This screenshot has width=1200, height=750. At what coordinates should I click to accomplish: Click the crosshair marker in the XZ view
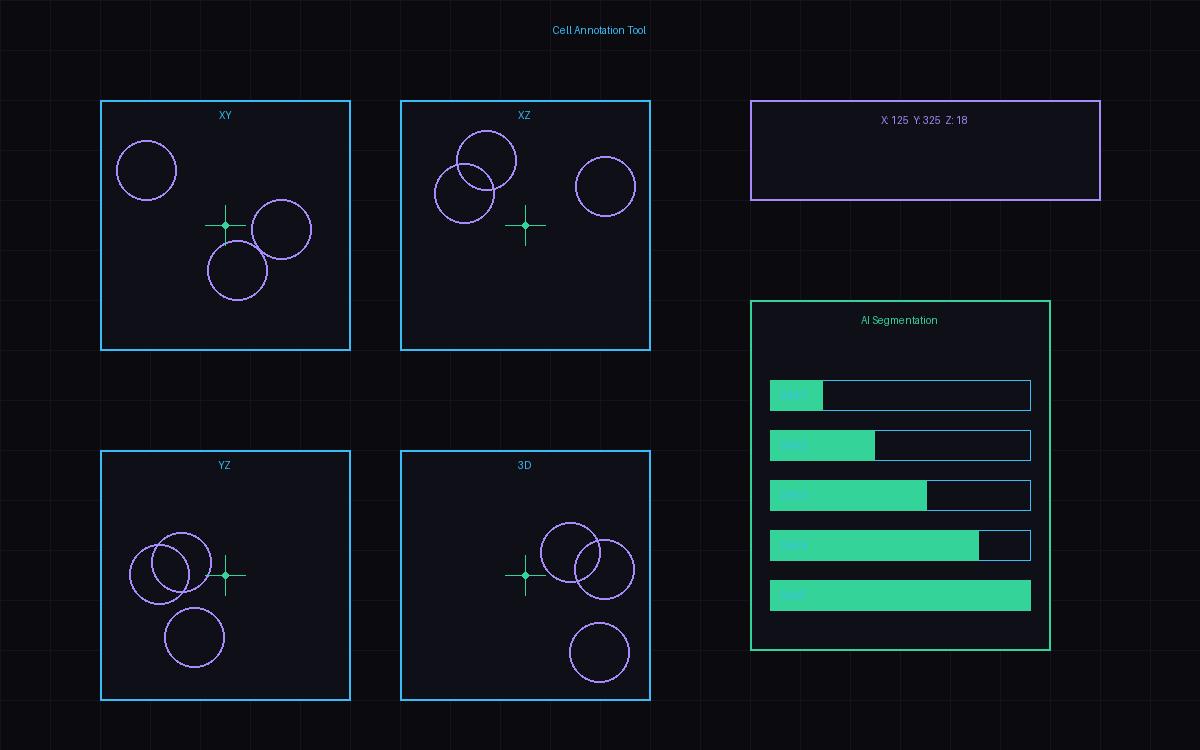coord(525,225)
